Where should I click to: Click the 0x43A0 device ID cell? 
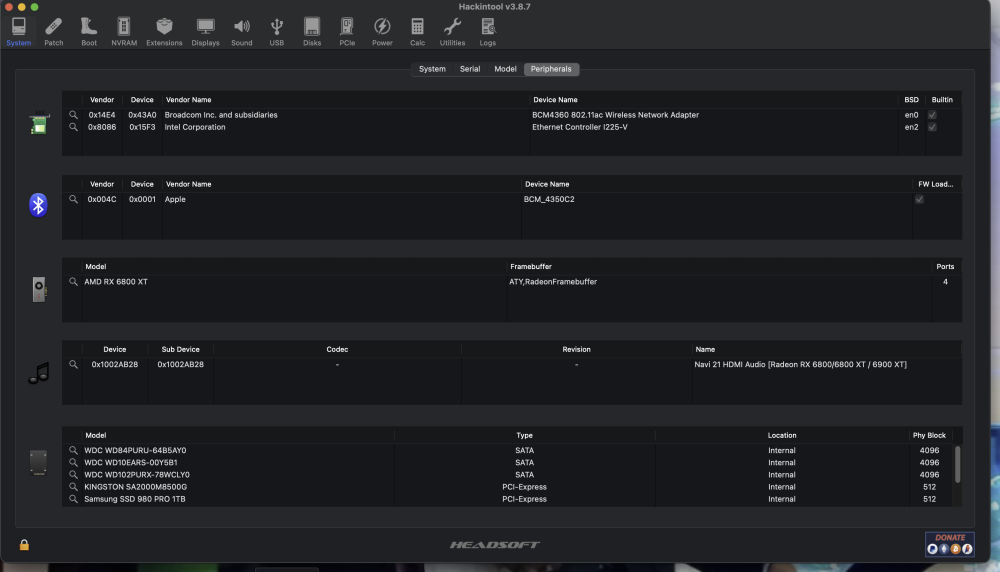[x=142, y=115]
